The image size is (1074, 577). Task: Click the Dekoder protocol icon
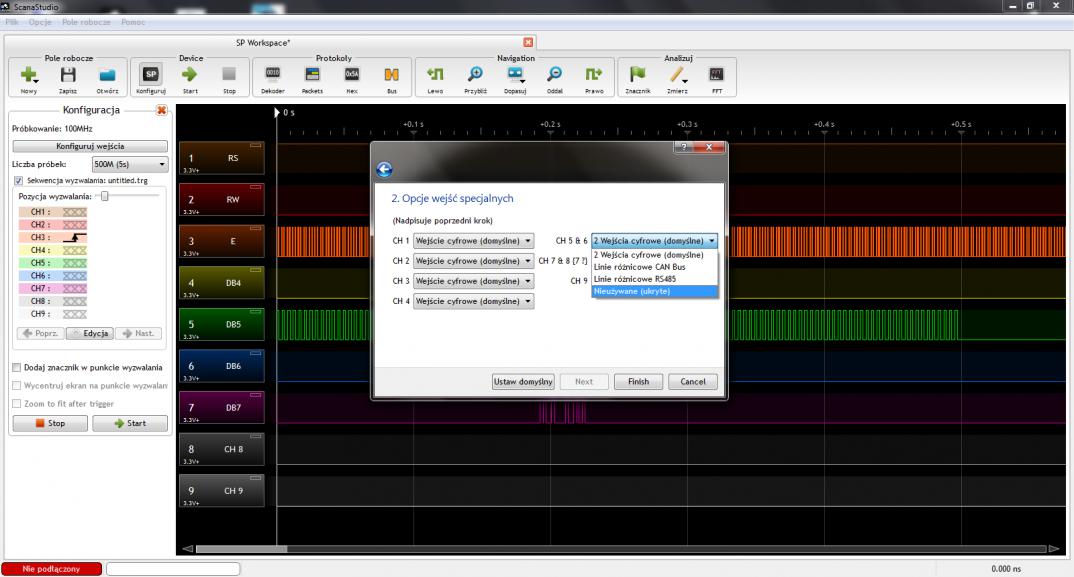(x=272, y=74)
